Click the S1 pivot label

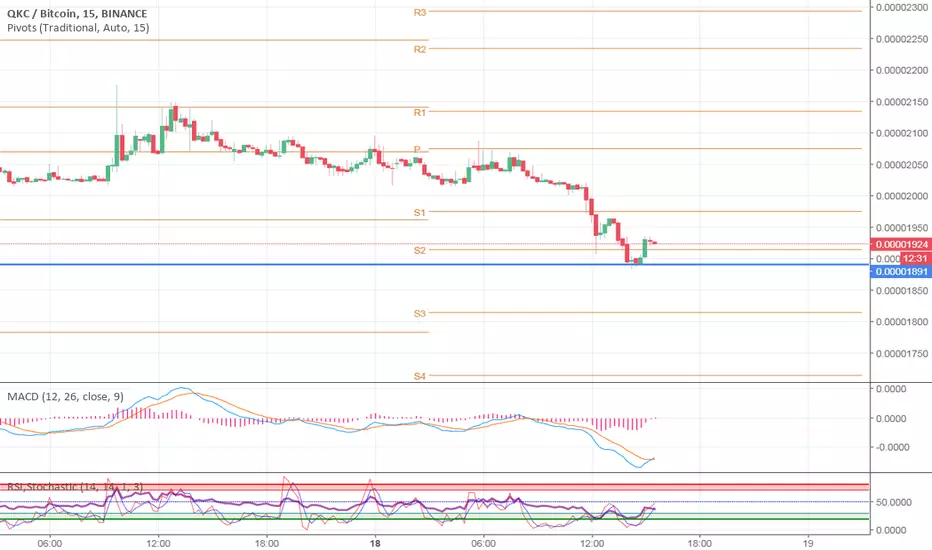[420, 212]
